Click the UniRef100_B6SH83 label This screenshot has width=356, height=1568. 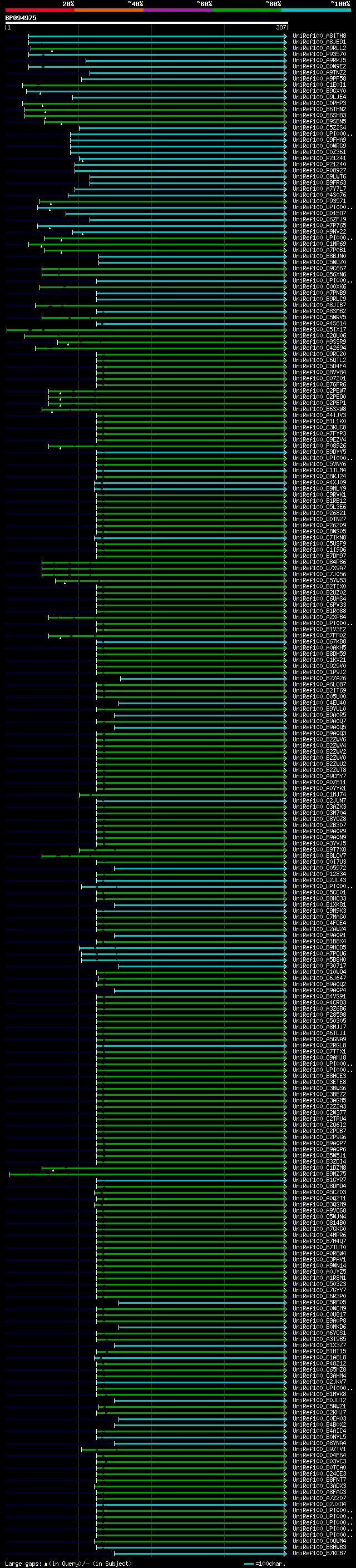click(319, 115)
